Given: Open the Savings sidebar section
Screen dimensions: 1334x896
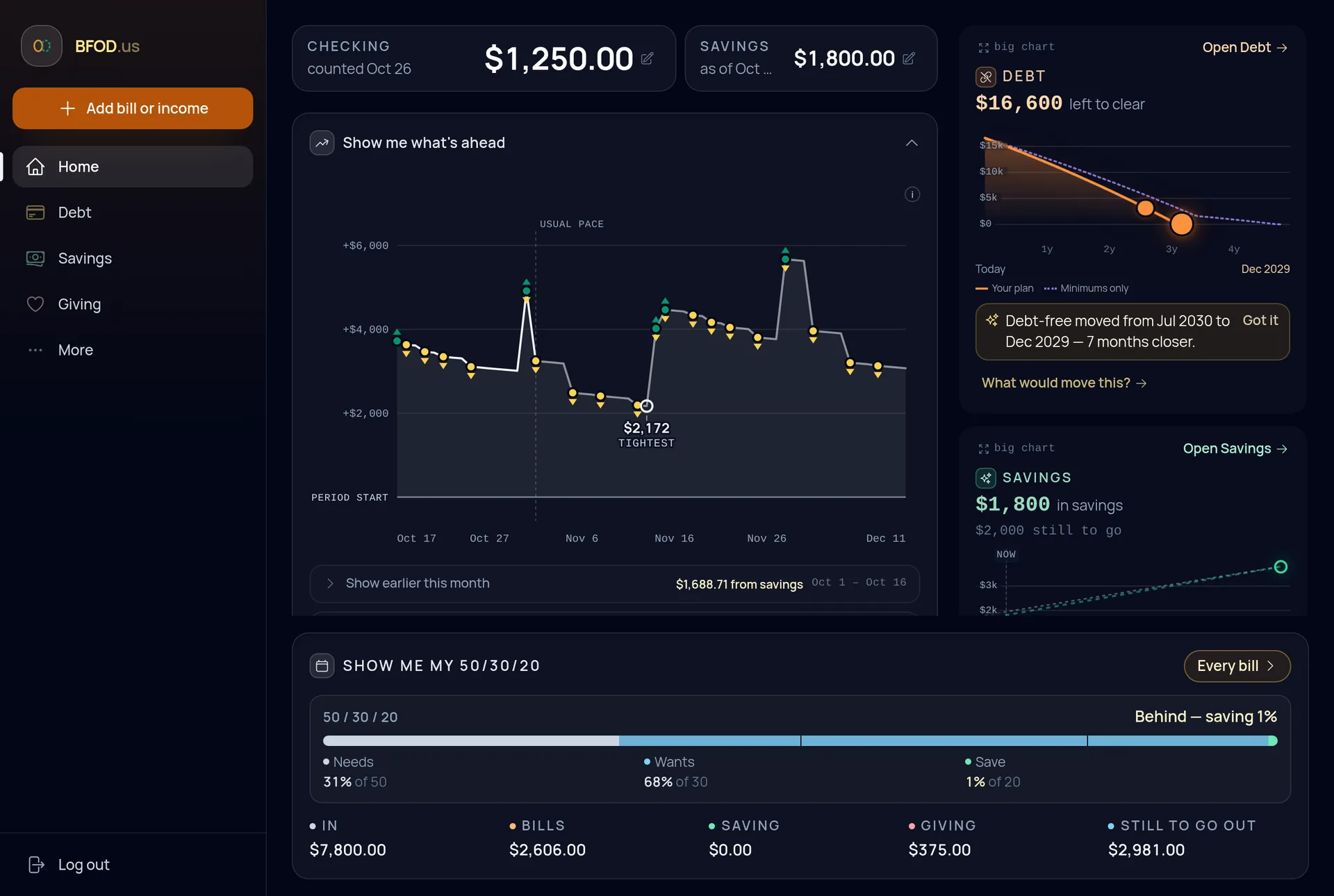Looking at the screenshot, I should coord(133,258).
